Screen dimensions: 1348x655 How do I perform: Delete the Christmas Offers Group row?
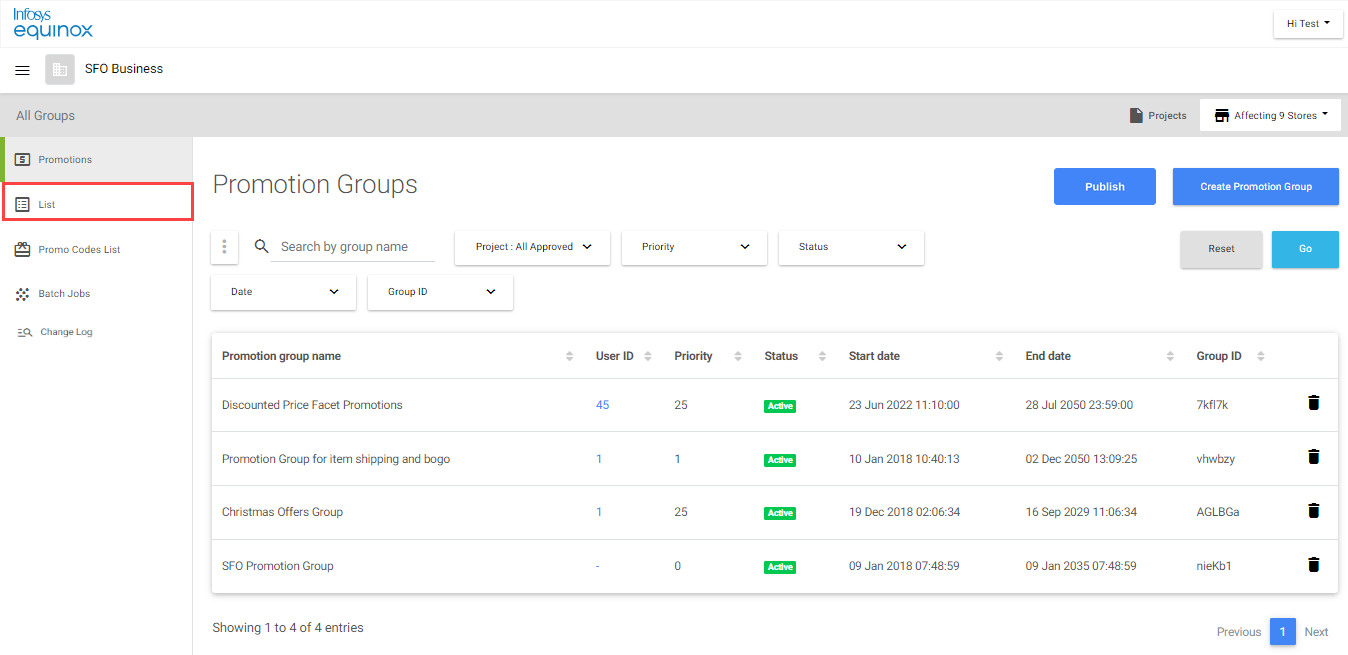(1314, 511)
